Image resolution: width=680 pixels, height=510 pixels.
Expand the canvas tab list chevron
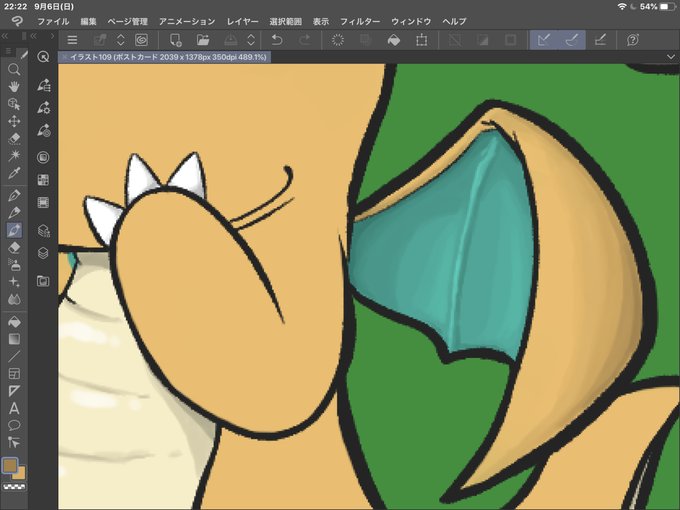(670, 57)
